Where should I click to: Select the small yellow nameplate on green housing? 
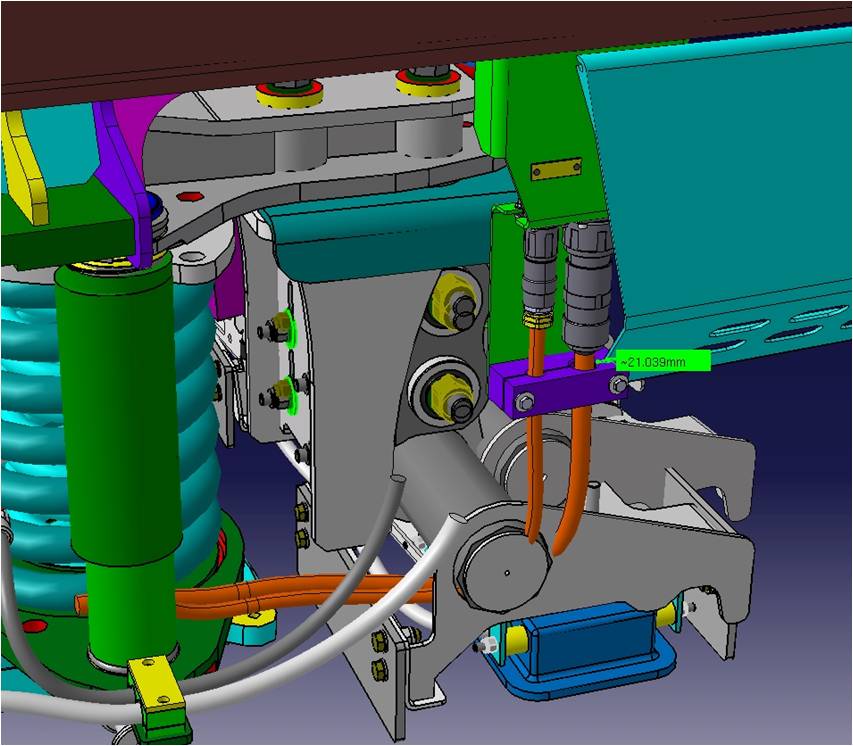click(556, 169)
